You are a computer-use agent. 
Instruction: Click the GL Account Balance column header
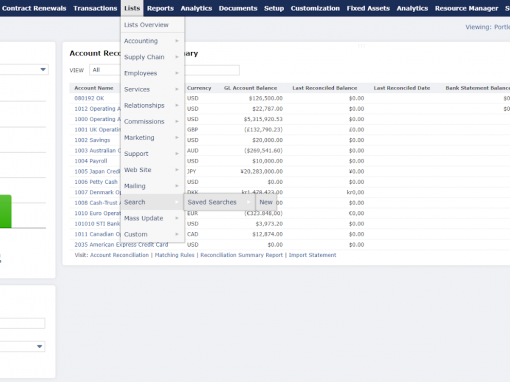click(250, 88)
